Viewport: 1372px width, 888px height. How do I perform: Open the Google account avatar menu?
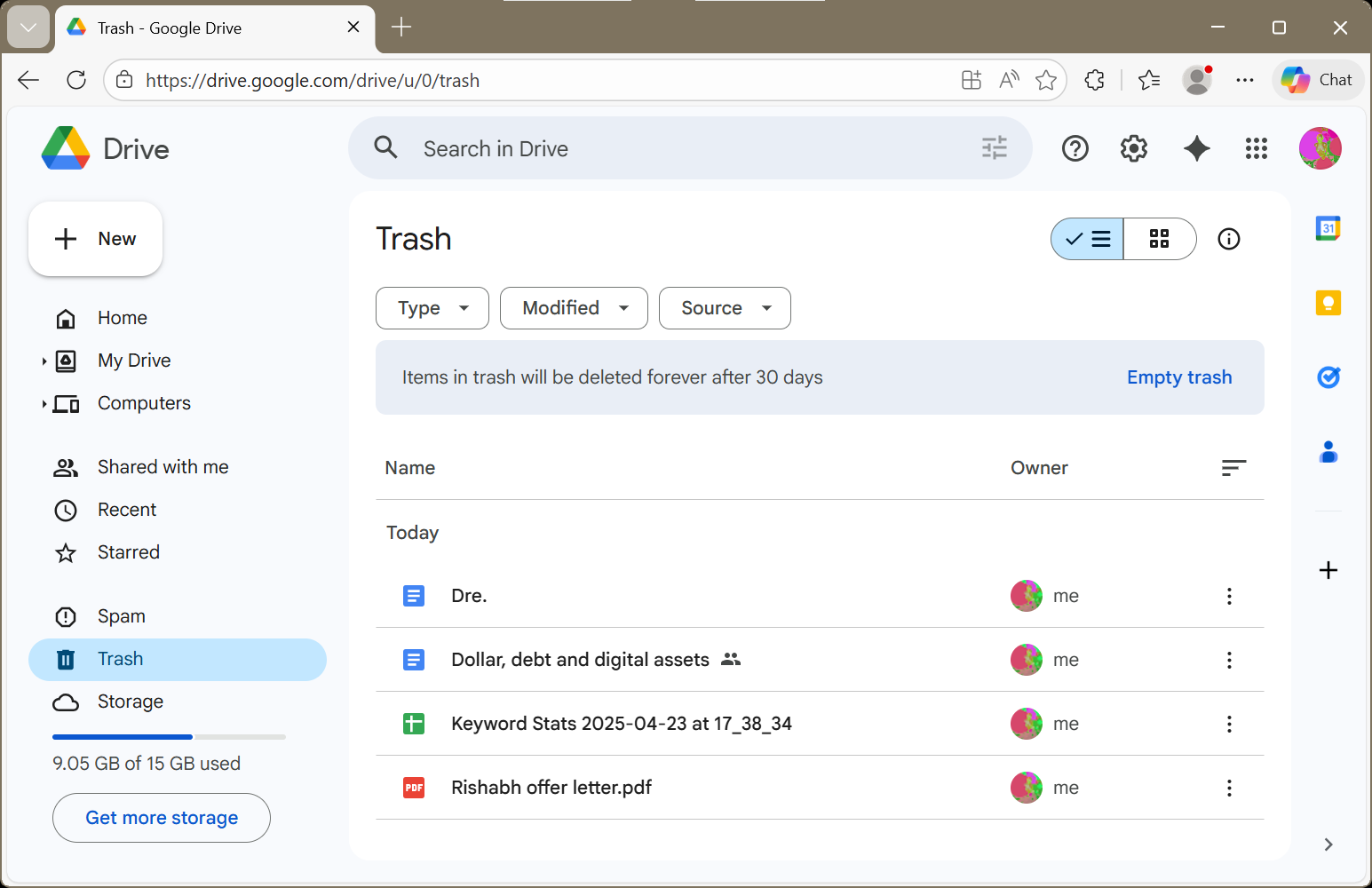tap(1320, 148)
